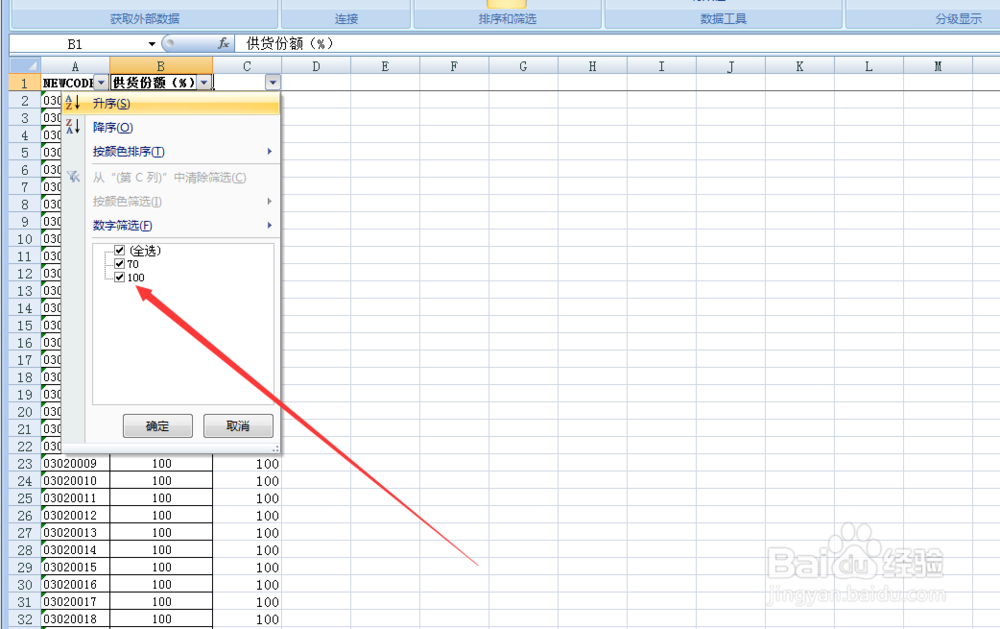
Task: Click the 排序和筛选 group label
Action: pos(508,19)
